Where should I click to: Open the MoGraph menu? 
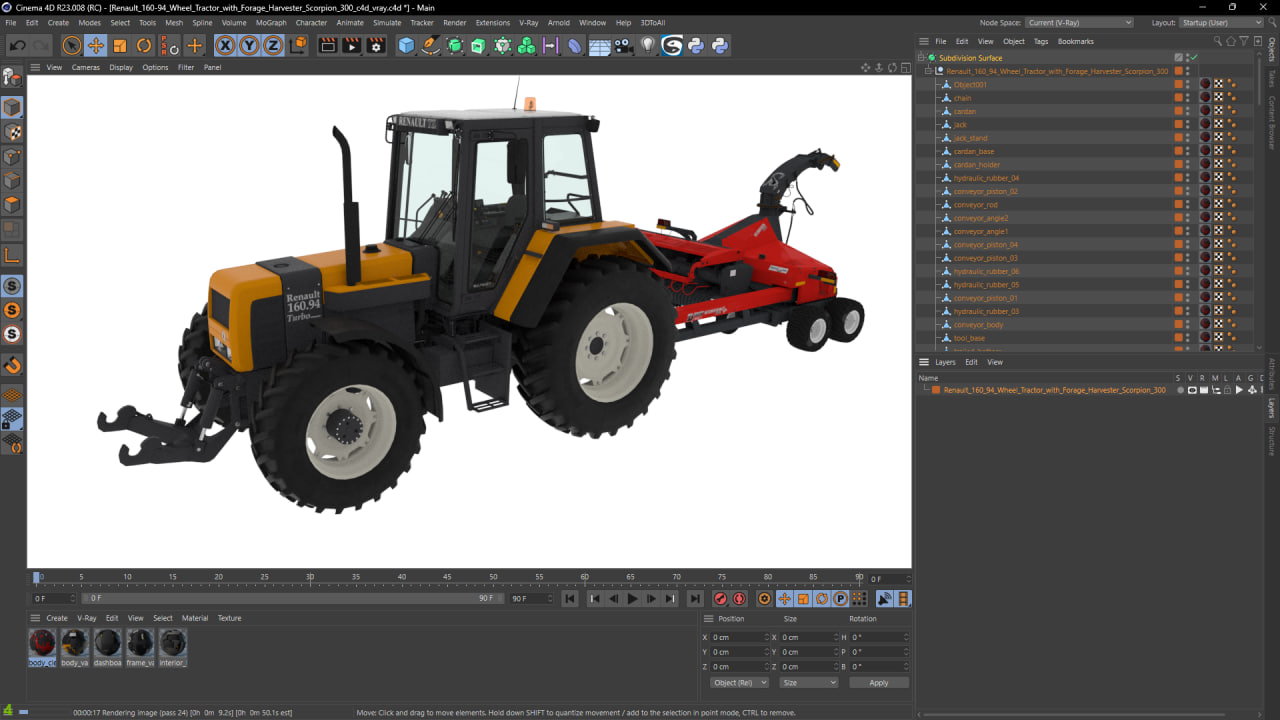coord(271,22)
